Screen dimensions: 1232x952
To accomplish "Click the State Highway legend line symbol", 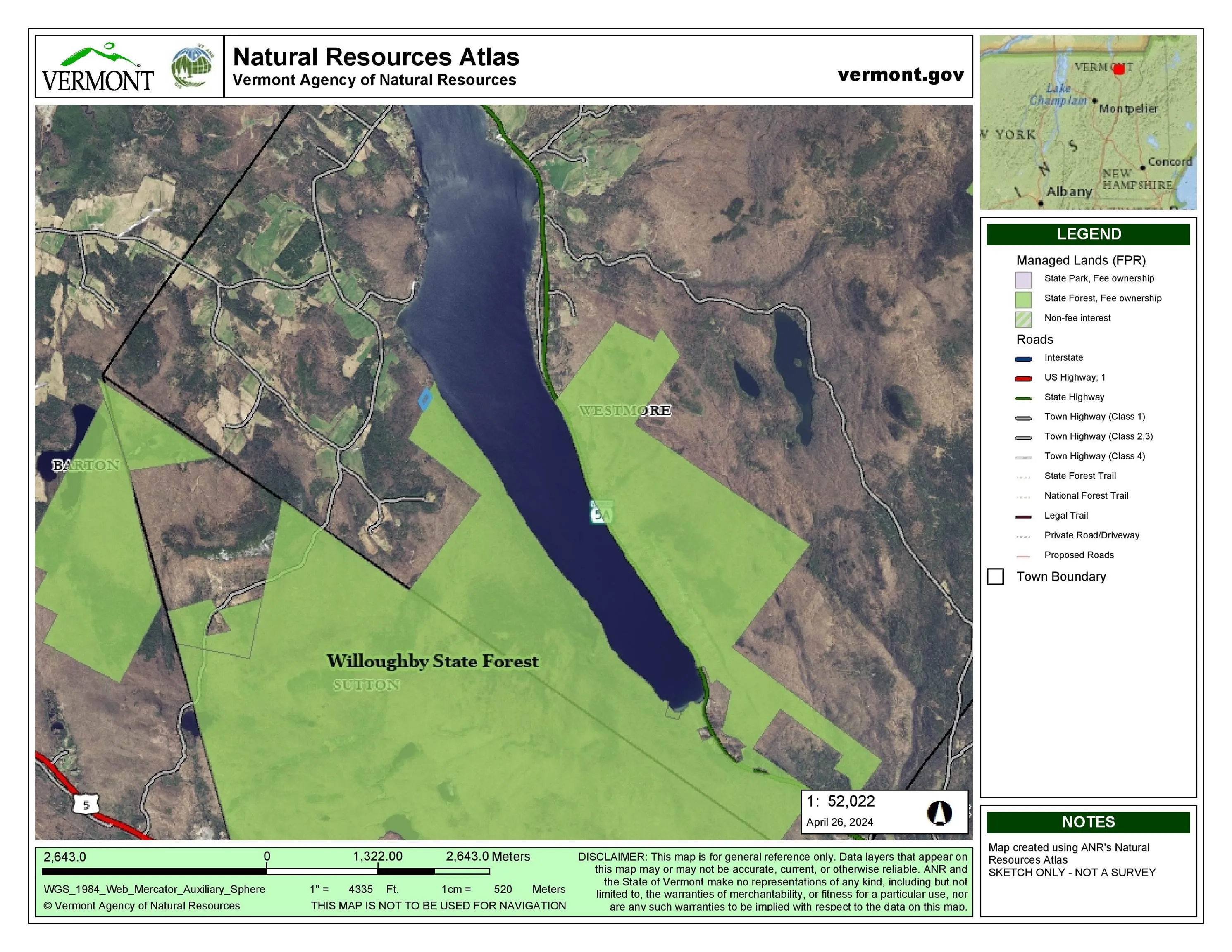I will tap(1023, 398).
